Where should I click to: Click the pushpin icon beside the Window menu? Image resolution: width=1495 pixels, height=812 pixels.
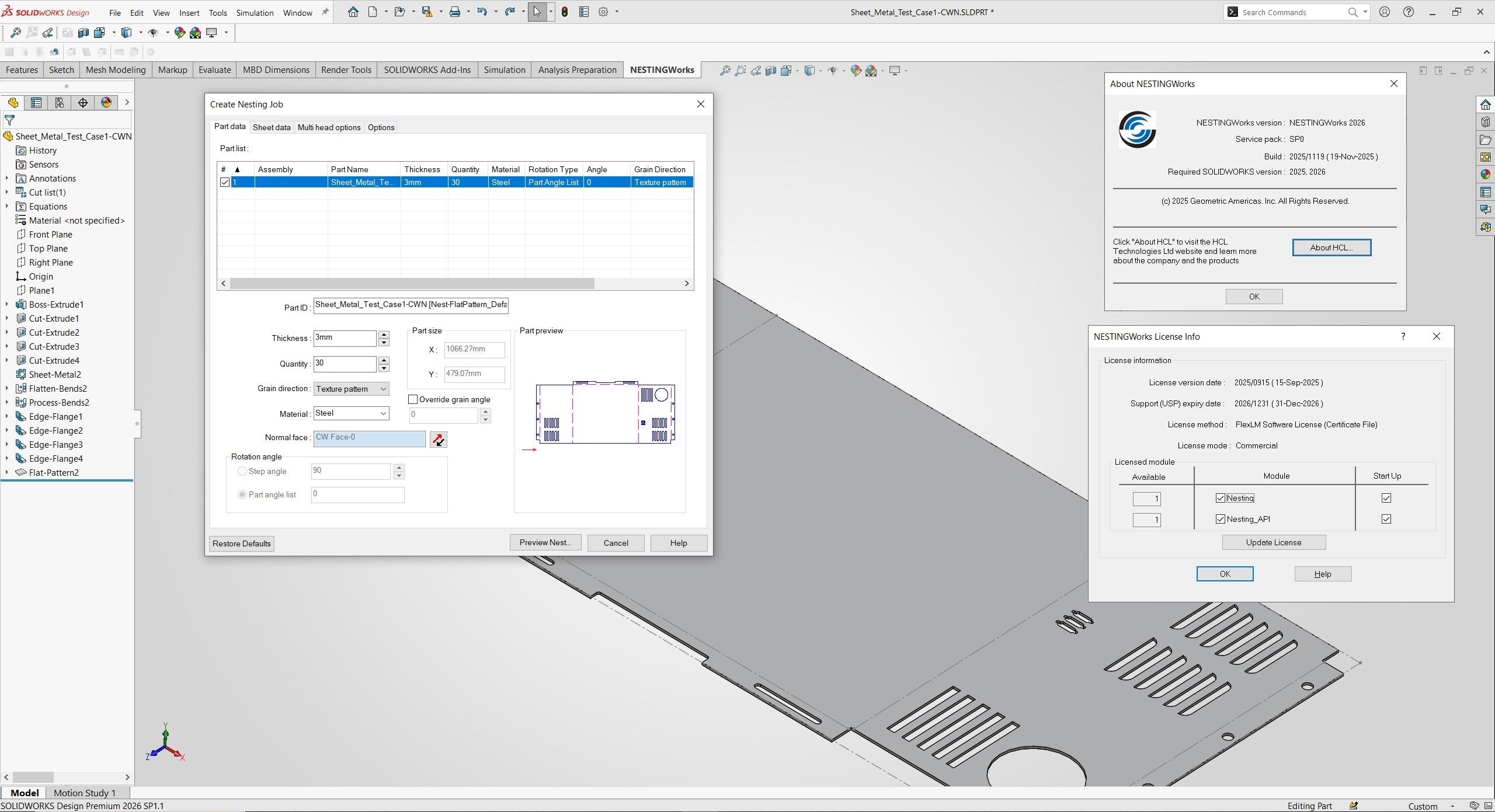(x=325, y=12)
